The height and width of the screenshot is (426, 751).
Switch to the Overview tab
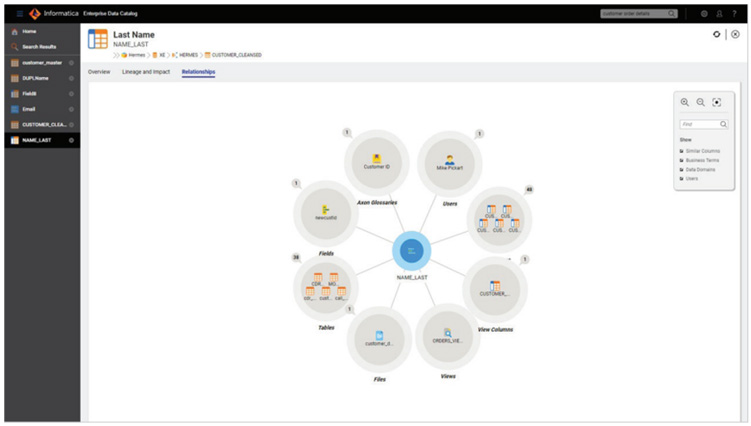pyautogui.click(x=99, y=72)
